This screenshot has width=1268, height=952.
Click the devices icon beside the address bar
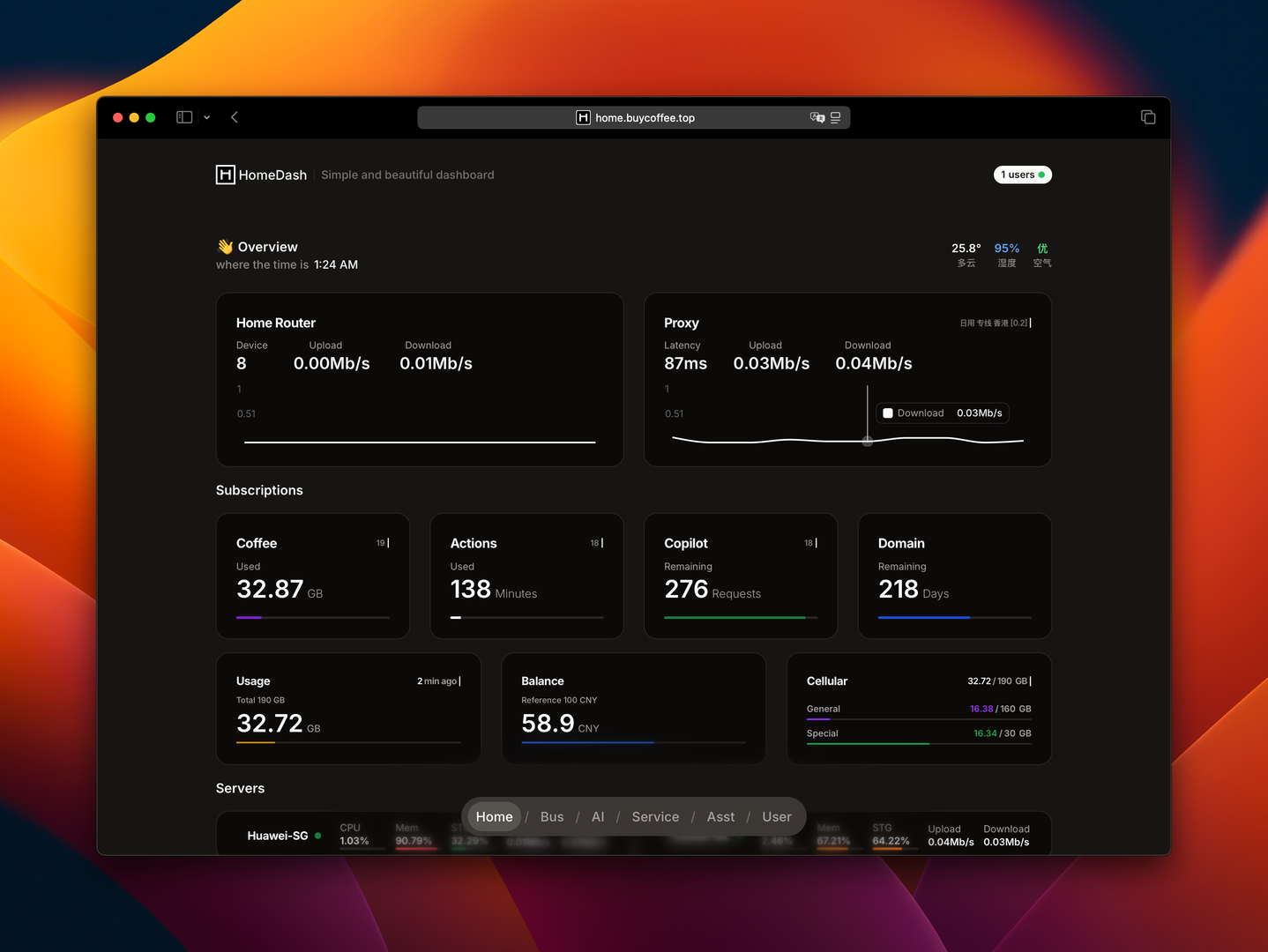point(836,116)
